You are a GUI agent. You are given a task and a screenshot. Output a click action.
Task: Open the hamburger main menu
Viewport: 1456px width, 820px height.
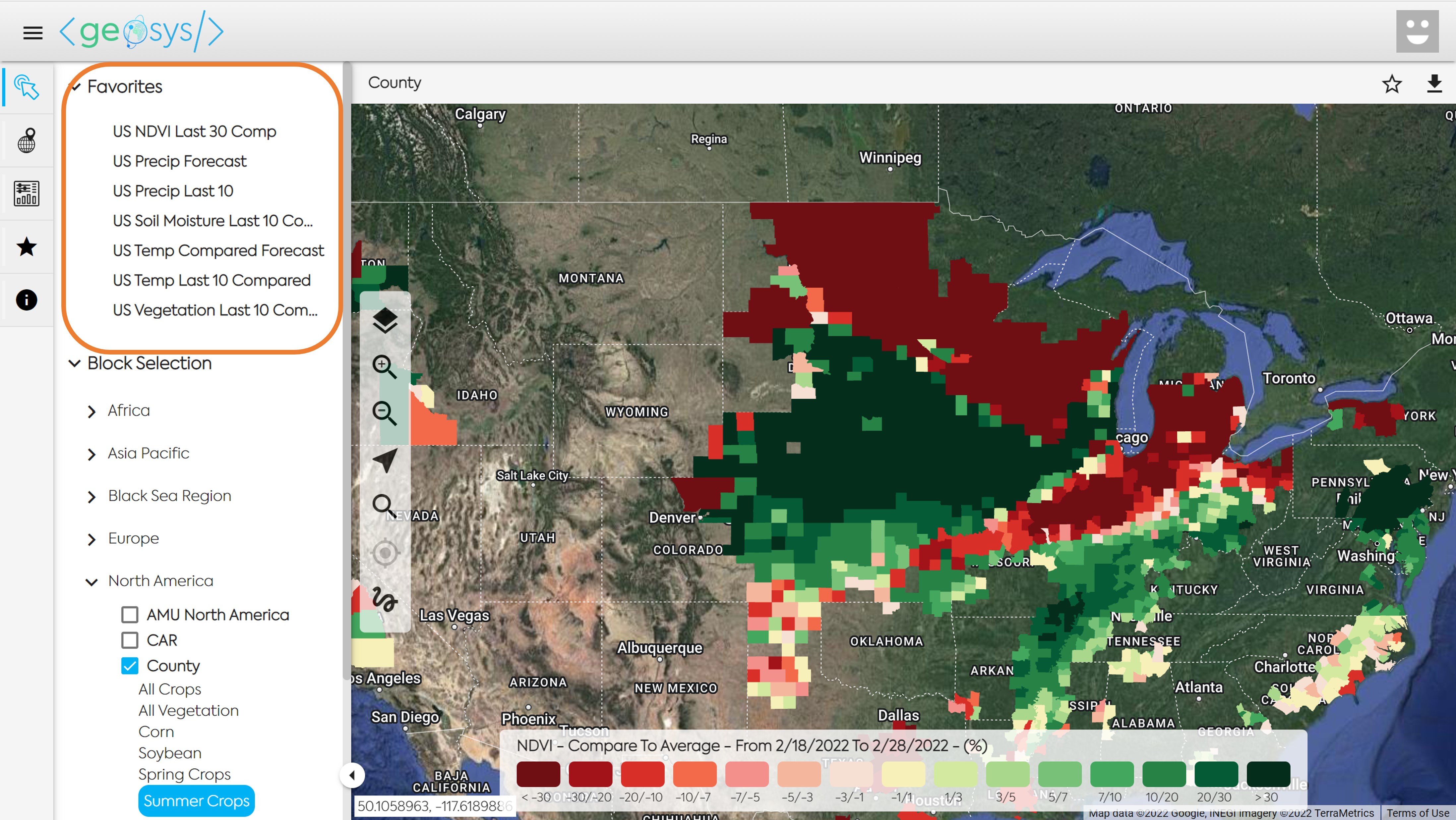click(x=33, y=33)
